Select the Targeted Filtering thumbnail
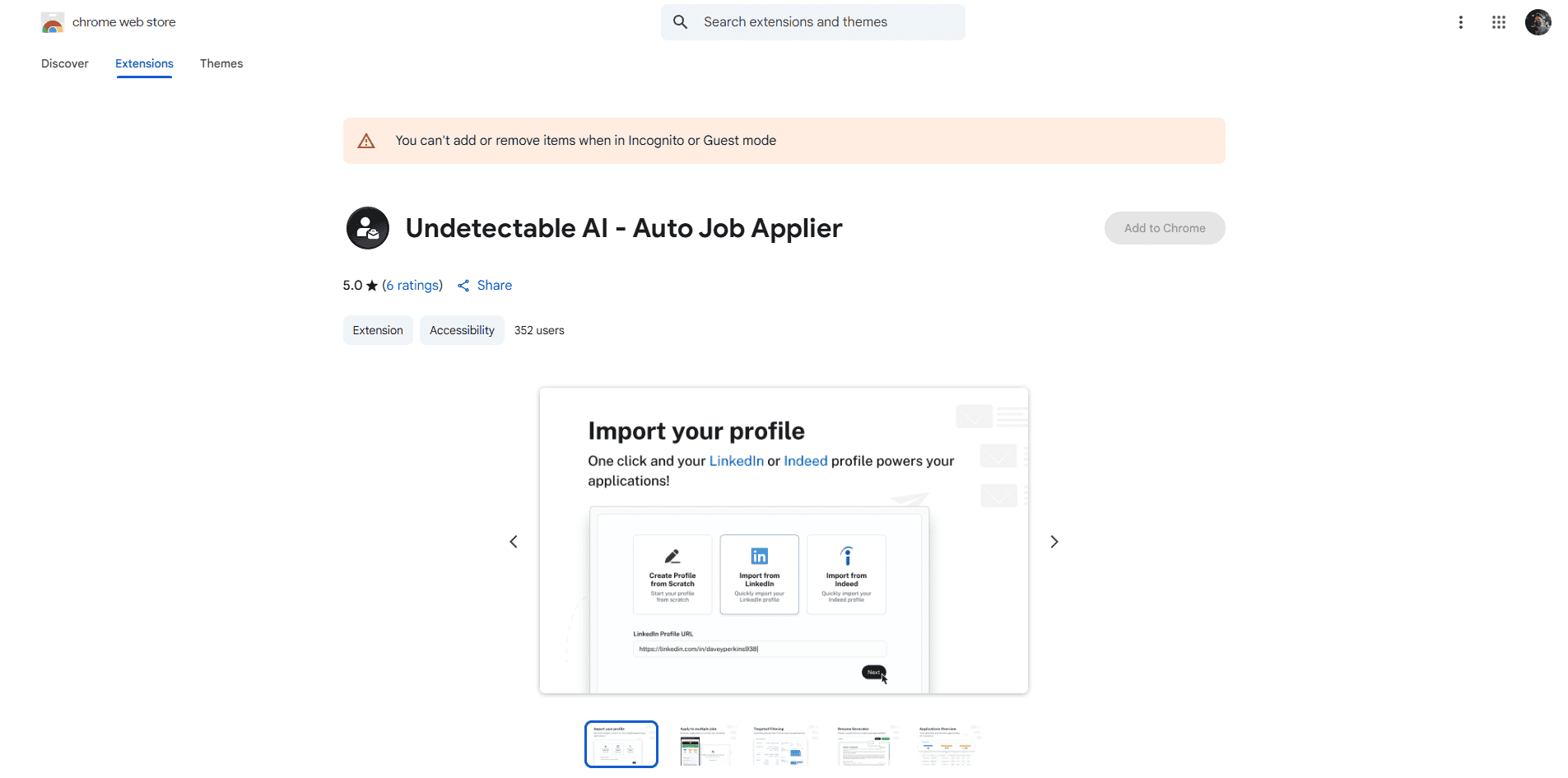Image resolution: width=1568 pixels, height=778 pixels. click(x=784, y=744)
